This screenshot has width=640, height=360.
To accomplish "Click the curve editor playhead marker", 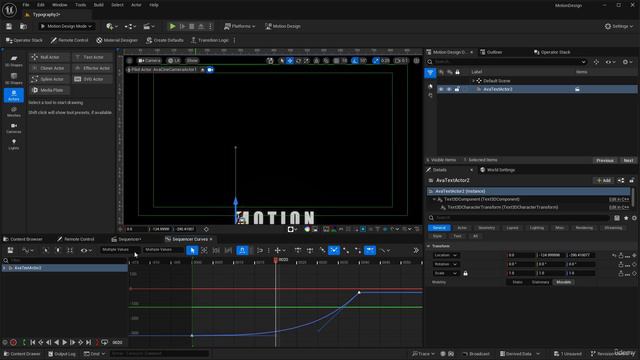I will pyautogui.click(x=276, y=260).
